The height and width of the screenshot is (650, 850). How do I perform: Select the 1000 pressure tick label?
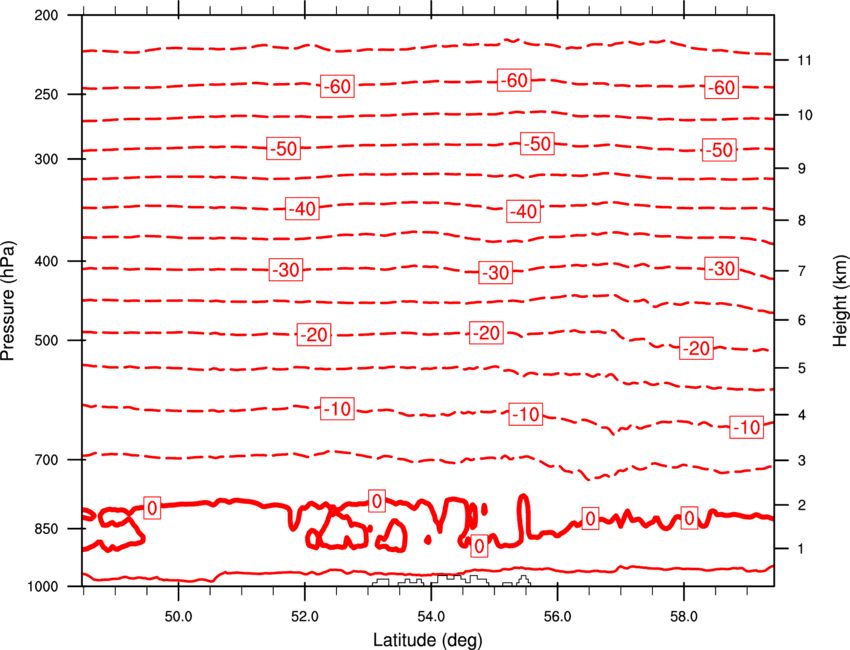(43, 587)
